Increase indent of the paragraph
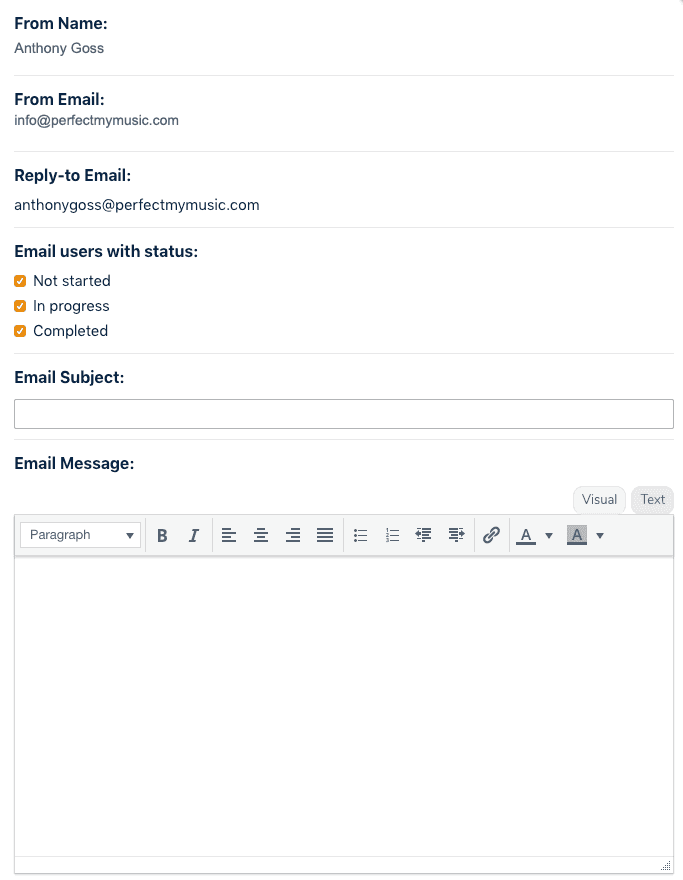This screenshot has width=683, height=880. pos(456,535)
